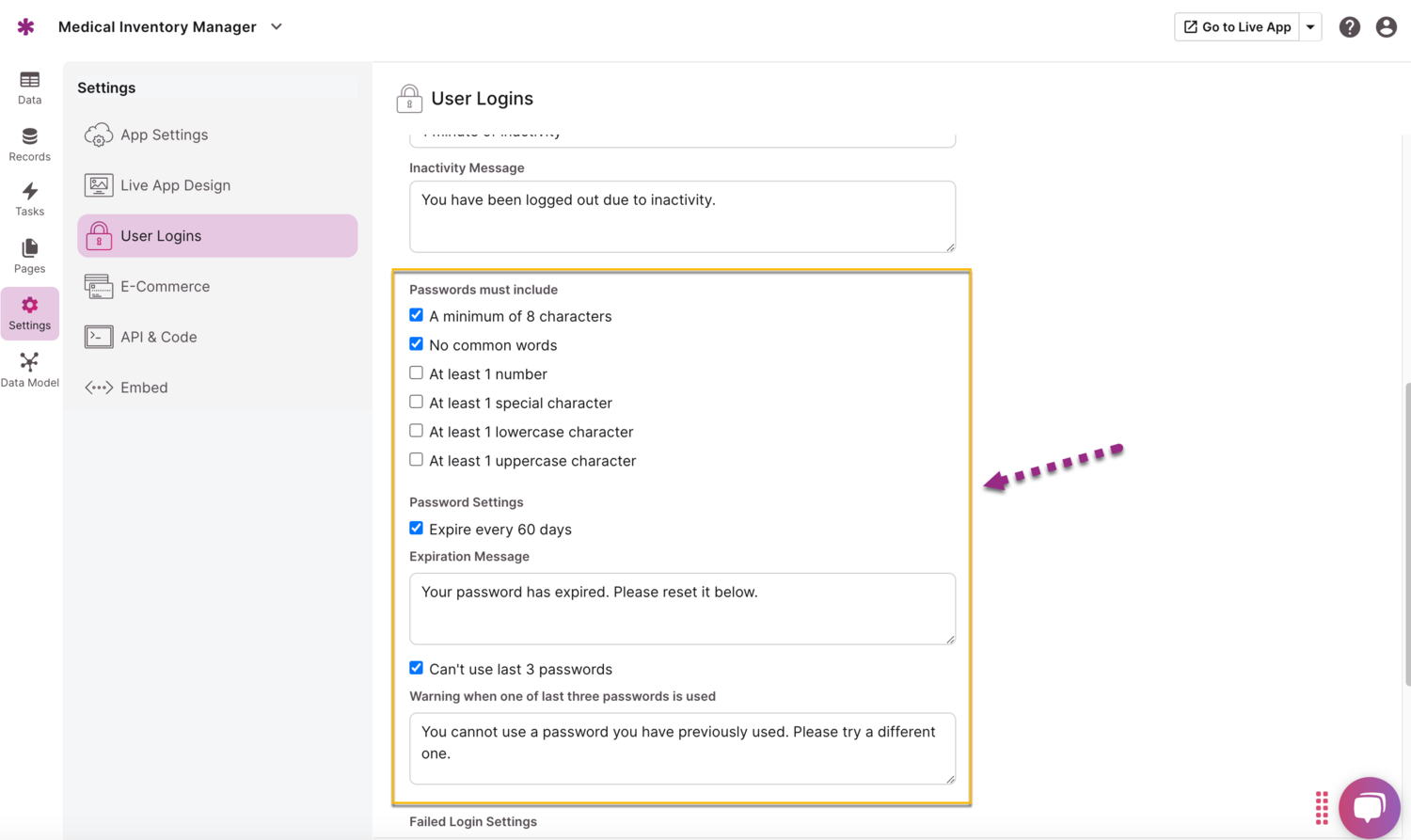
Task: Click the help question mark icon
Action: (x=1349, y=27)
